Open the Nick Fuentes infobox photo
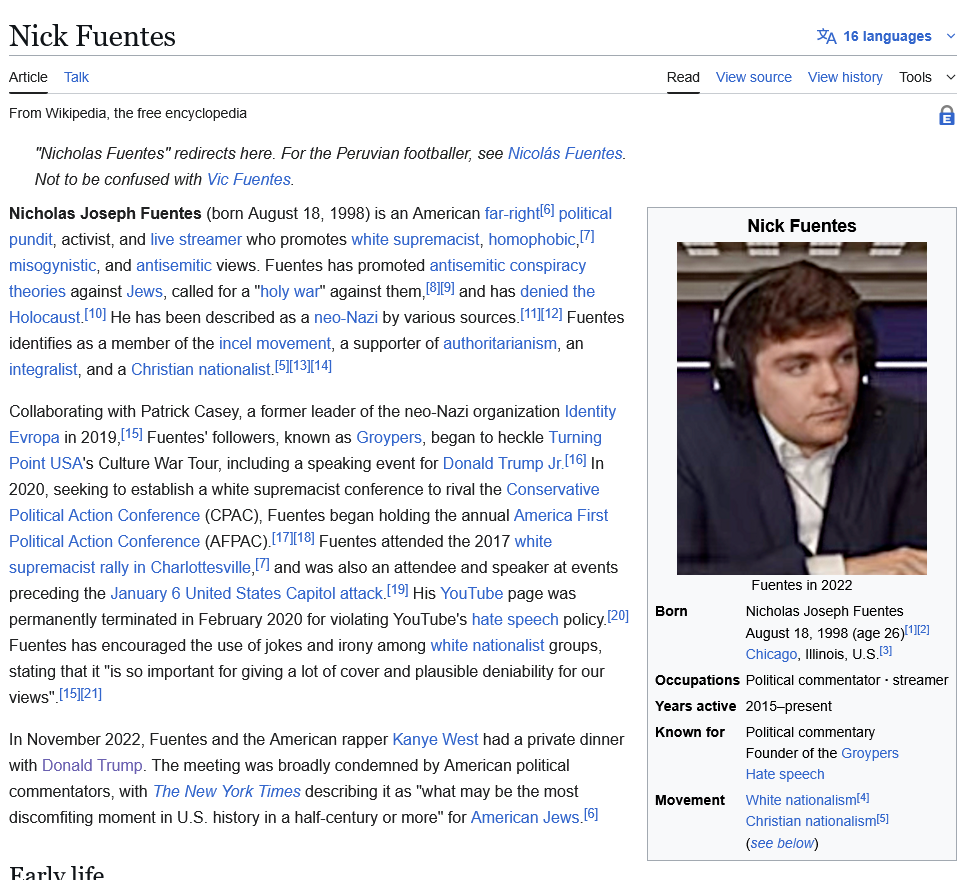Screen dimensions: 977x880 coord(802,408)
